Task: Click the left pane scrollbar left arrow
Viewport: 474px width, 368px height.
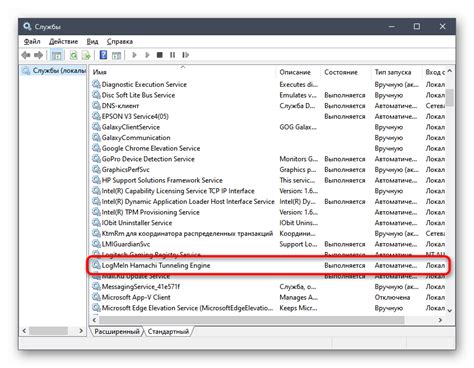Action: [24, 331]
